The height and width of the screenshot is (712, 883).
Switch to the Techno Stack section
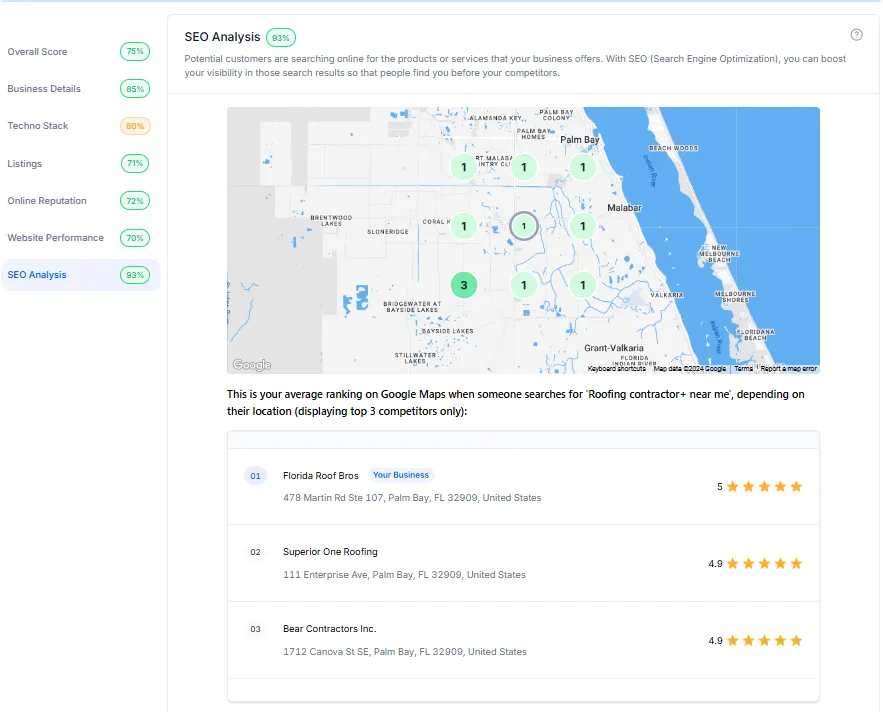[79, 126]
